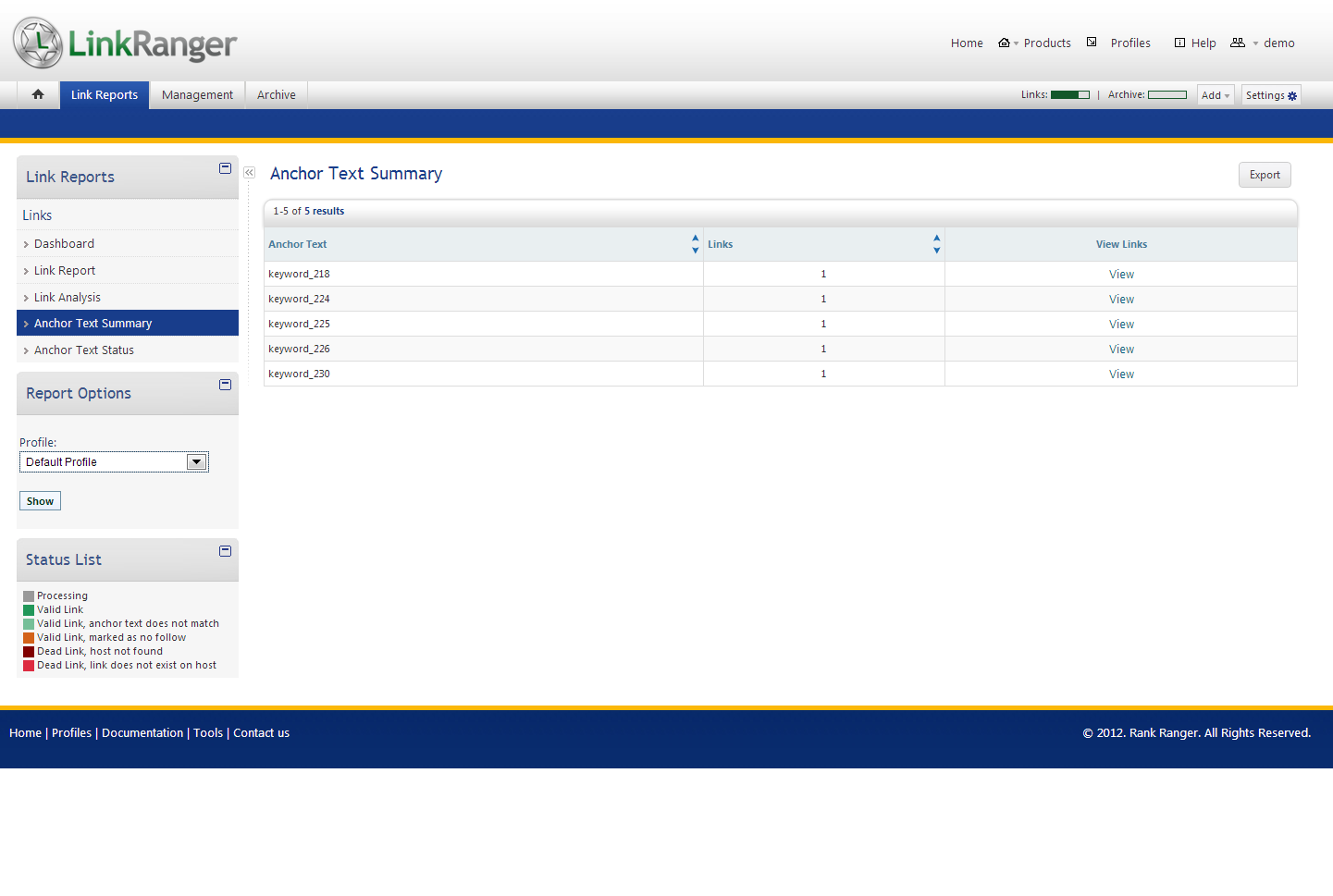Click the Export button
1333x896 pixels.
[1264, 175]
